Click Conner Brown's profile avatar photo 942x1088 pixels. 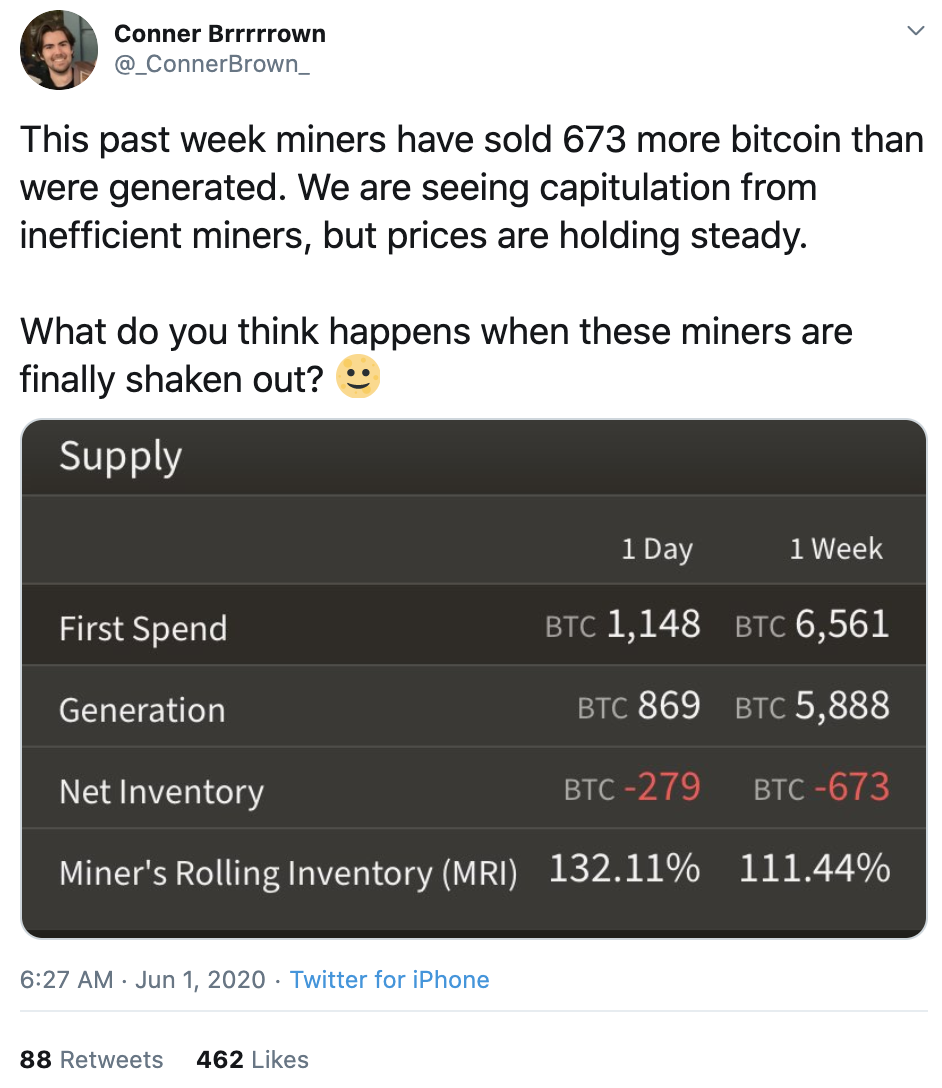(59, 51)
